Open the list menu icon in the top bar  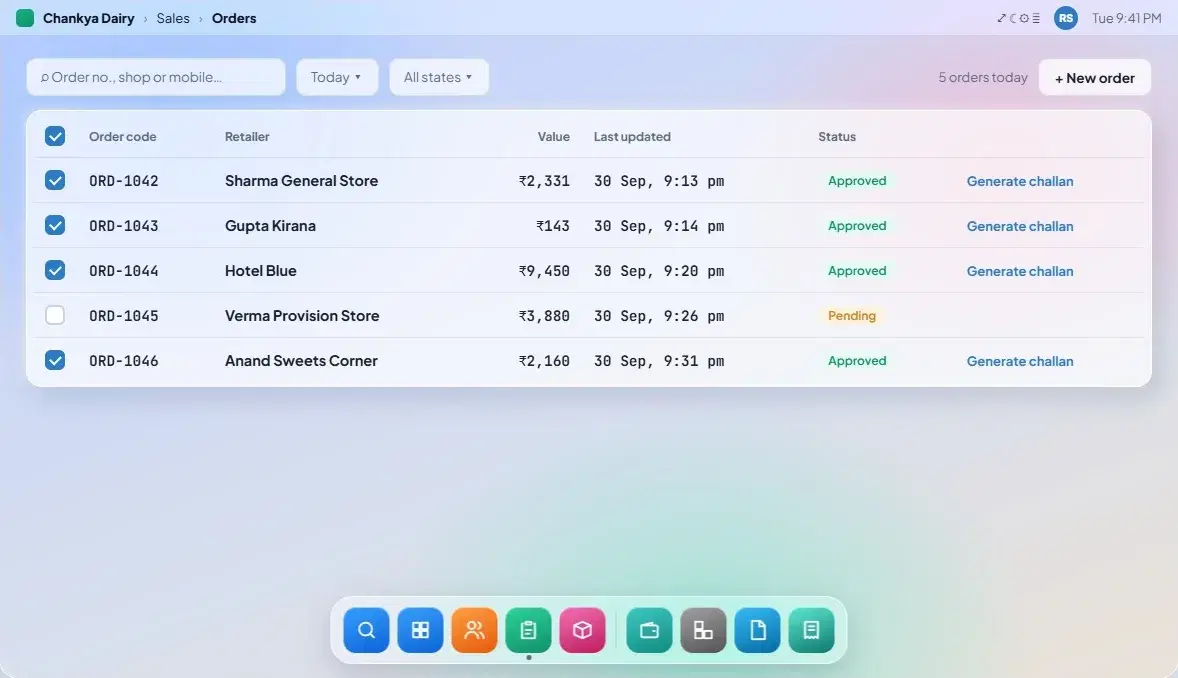tap(1036, 18)
